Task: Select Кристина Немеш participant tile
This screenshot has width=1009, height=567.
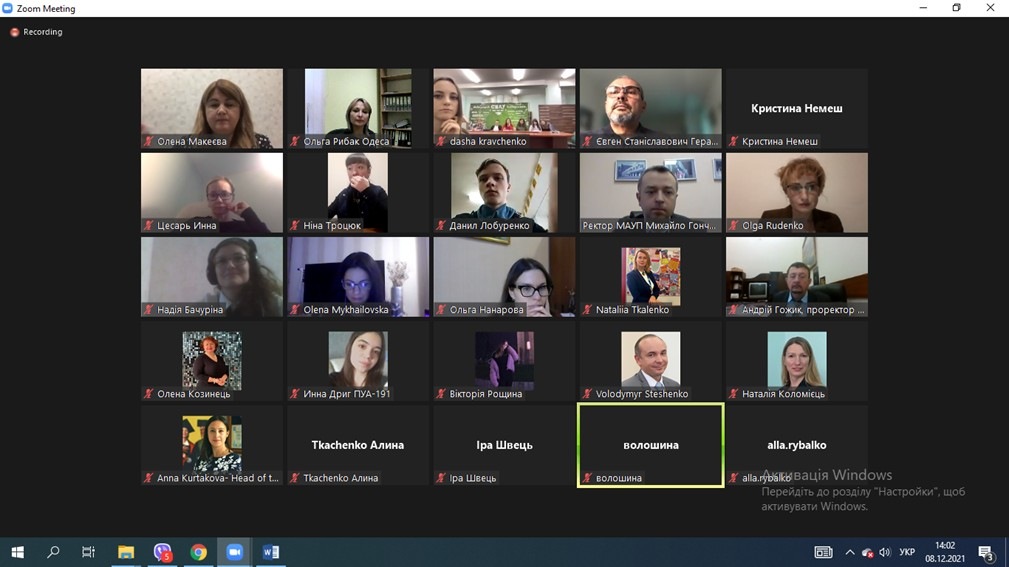Action: point(797,109)
